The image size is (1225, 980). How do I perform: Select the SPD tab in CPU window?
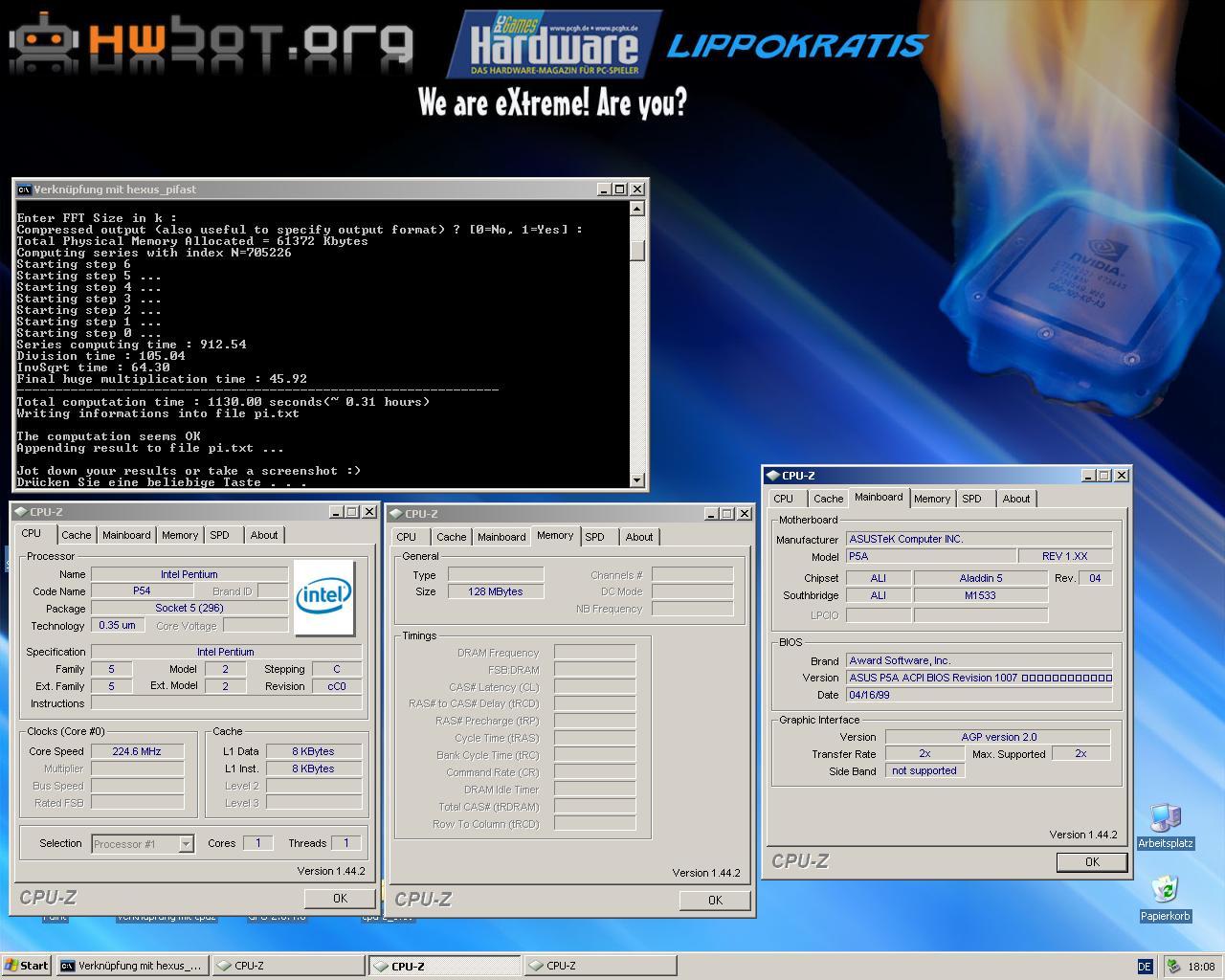click(219, 536)
